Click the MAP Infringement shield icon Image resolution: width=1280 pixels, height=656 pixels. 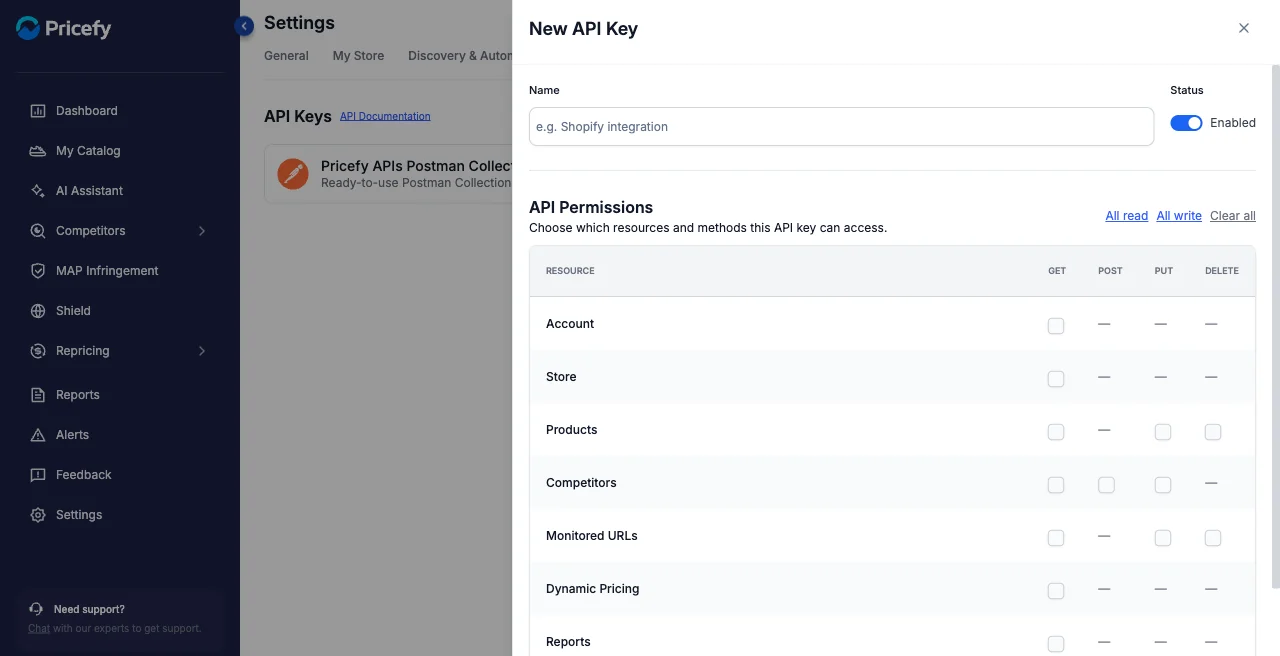tap(38, 271)
